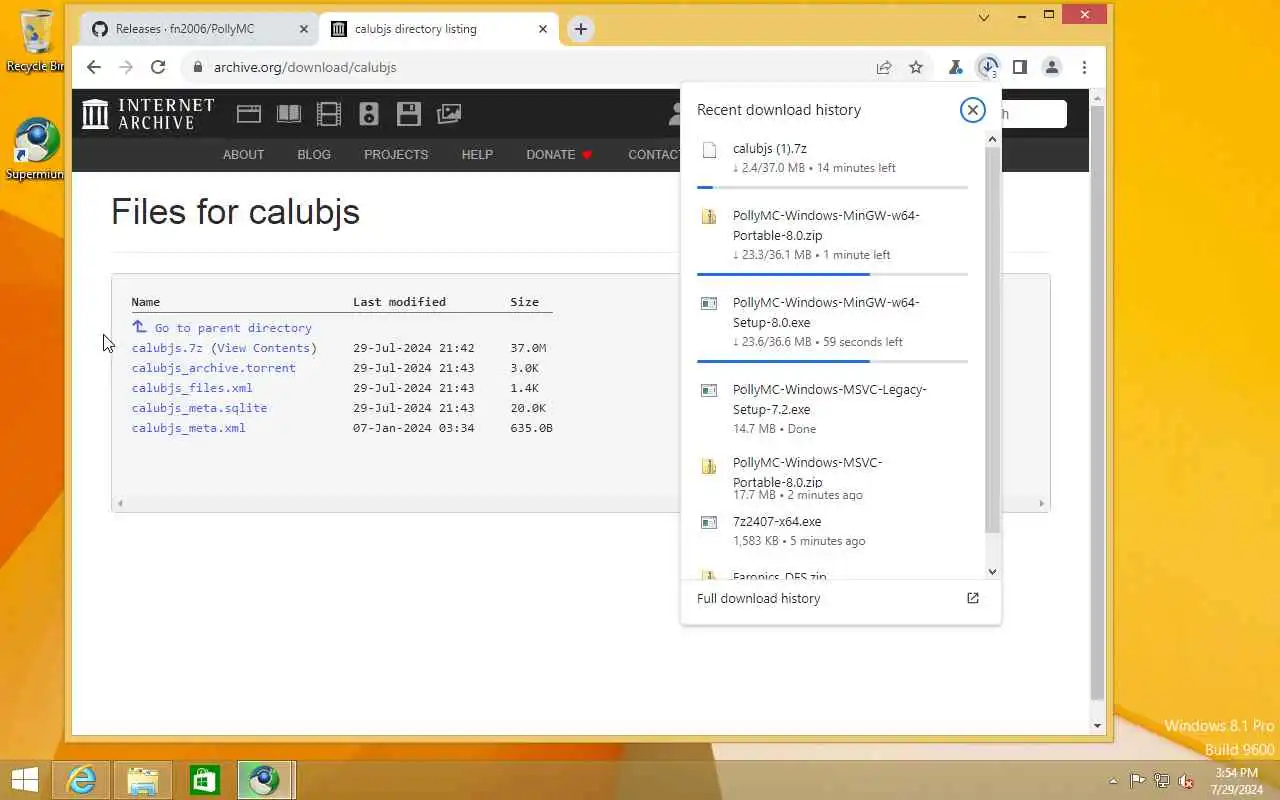
Task: Select the PollyMC-Windows-MSVC-Legacy-Setup-7.2.exe download
Action: coord(832,409)
